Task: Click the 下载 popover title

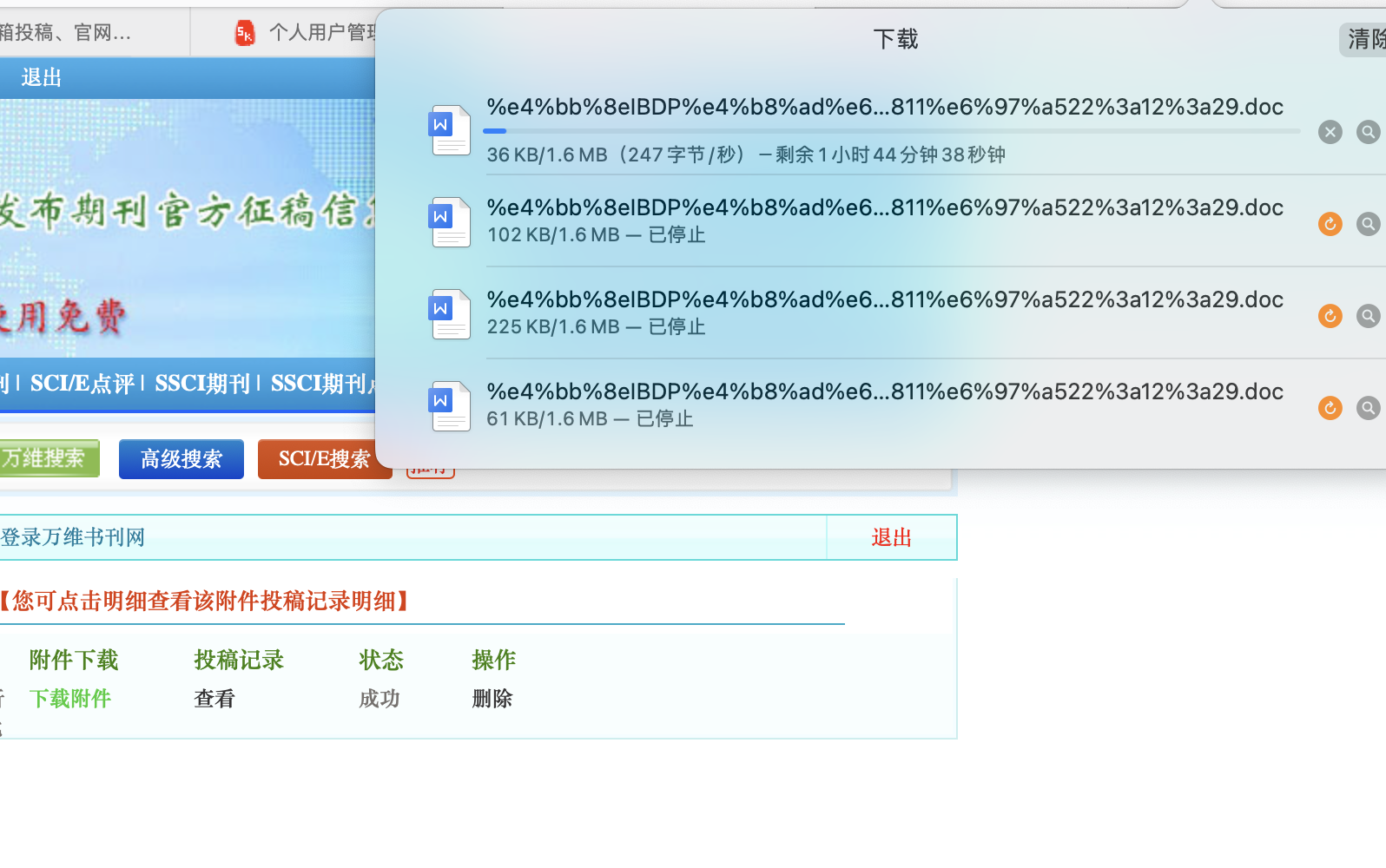Action: [895, 39]
